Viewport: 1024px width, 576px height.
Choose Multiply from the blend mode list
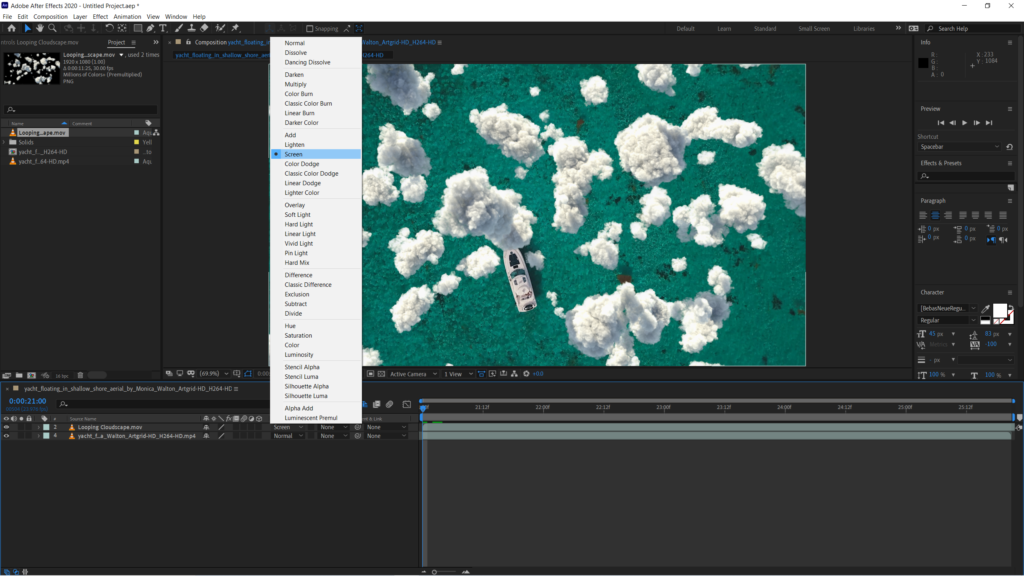click(296, 84)
